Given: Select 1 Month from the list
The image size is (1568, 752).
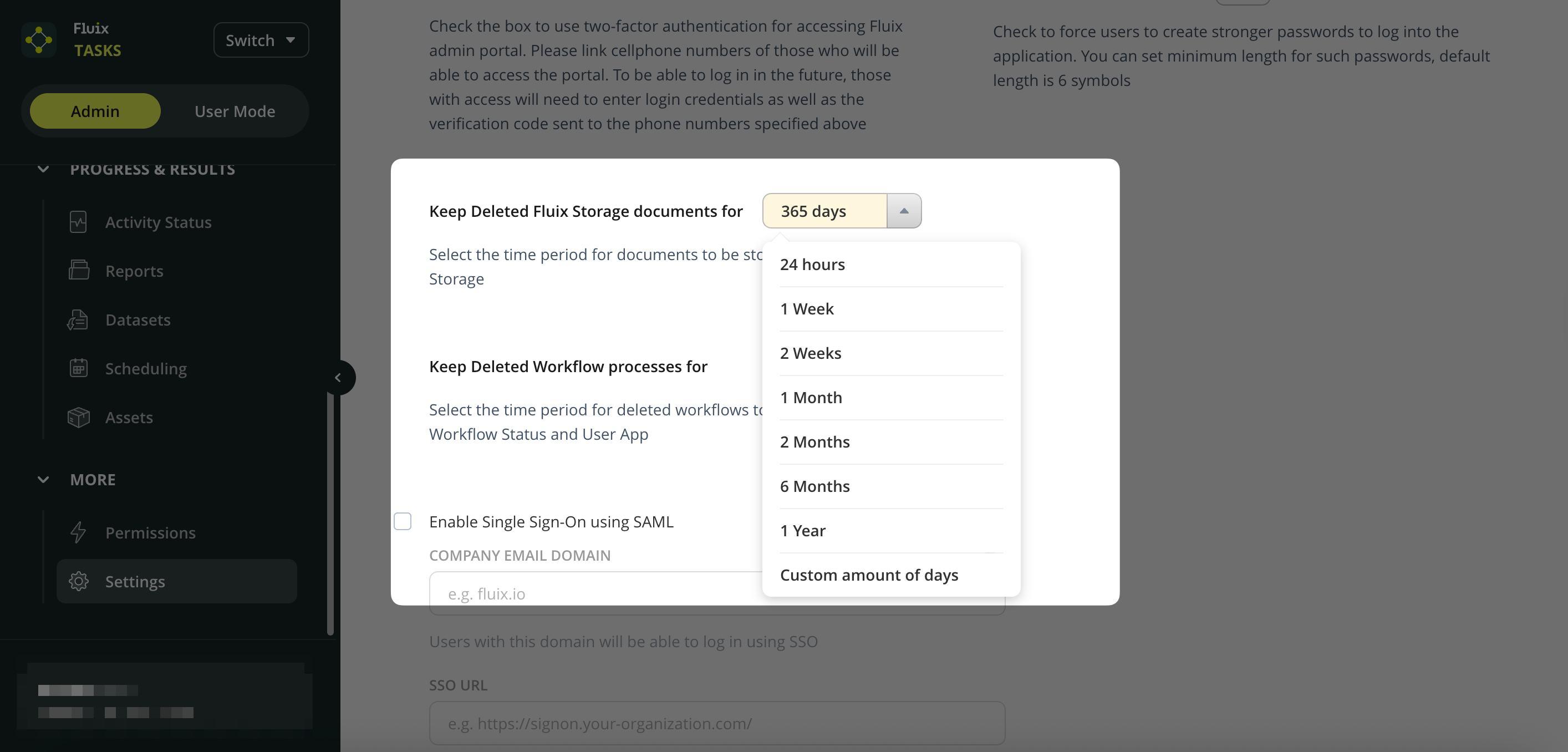Looking at the screenshot, I should tap(811, 398).
